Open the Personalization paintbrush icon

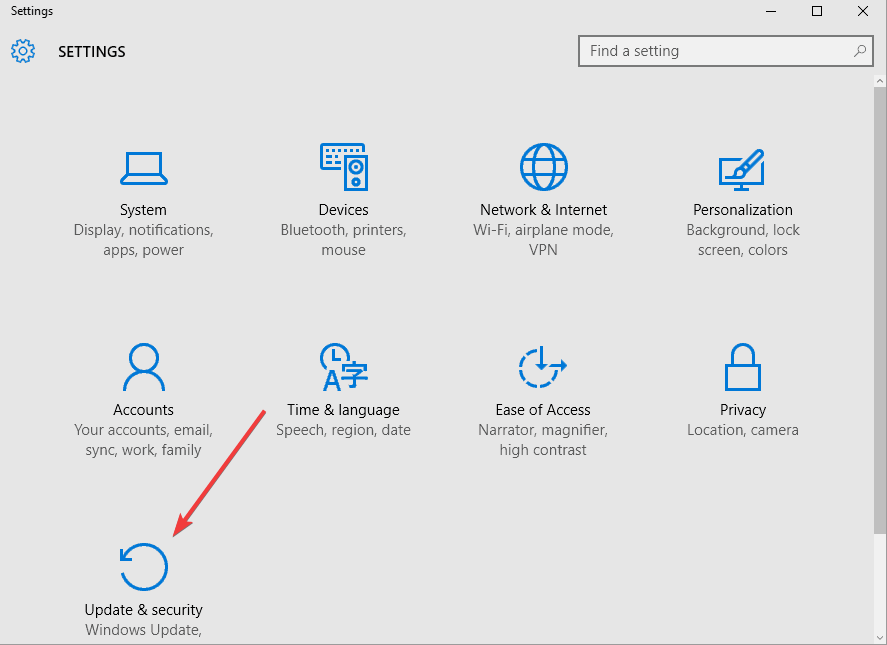[x=742, y=168]
